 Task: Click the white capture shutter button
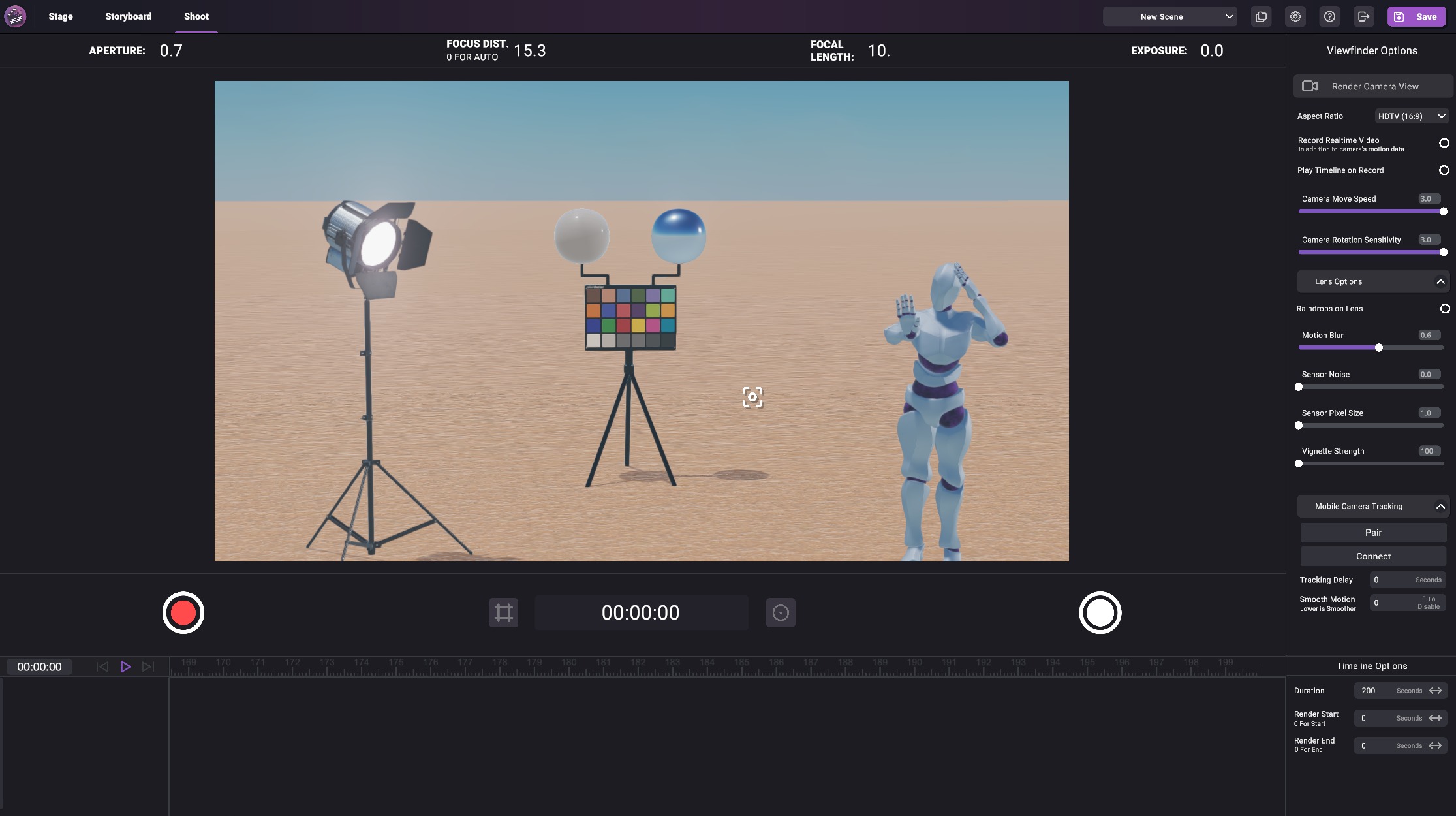[1100, 612]
